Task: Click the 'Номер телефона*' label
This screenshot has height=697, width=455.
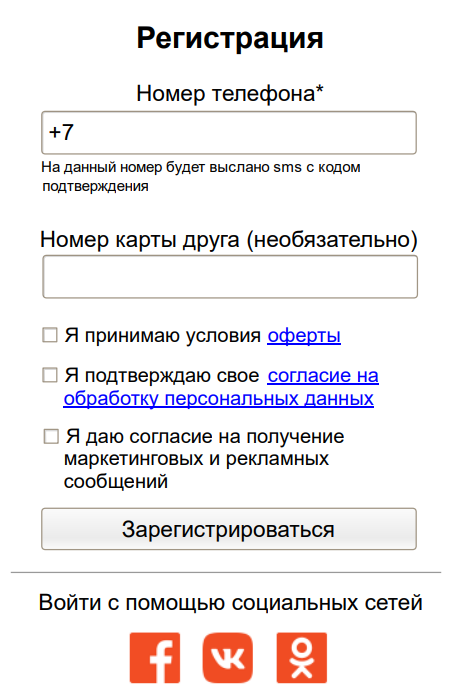Action: pos(230,94)
